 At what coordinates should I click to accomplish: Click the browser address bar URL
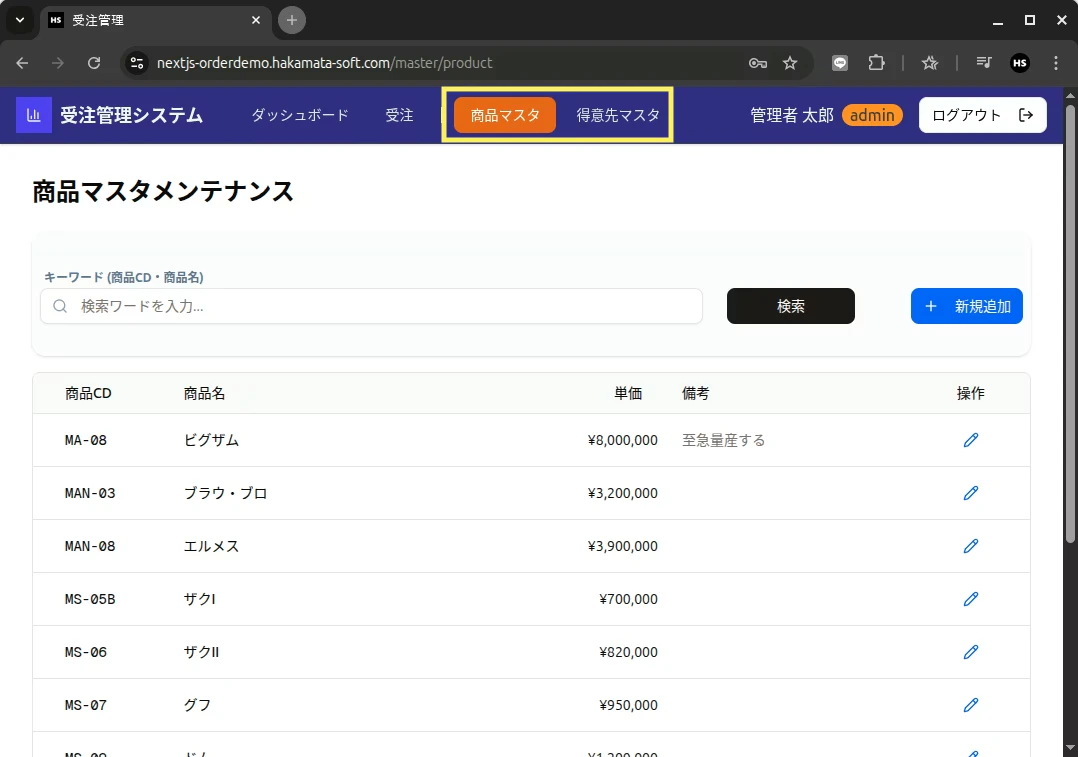pos(324,63)
